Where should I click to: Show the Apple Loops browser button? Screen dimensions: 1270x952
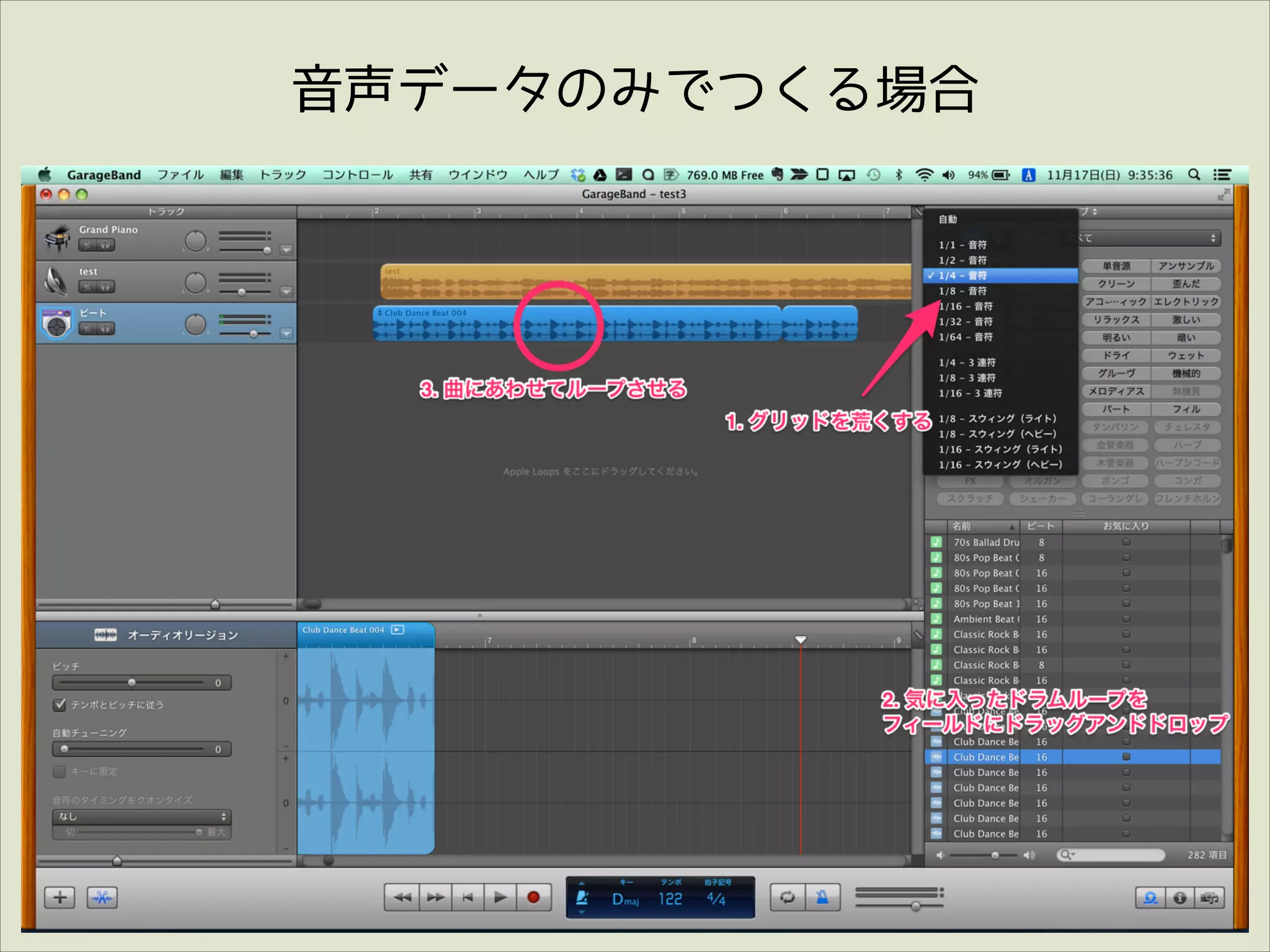click(x=1150, y=897)
